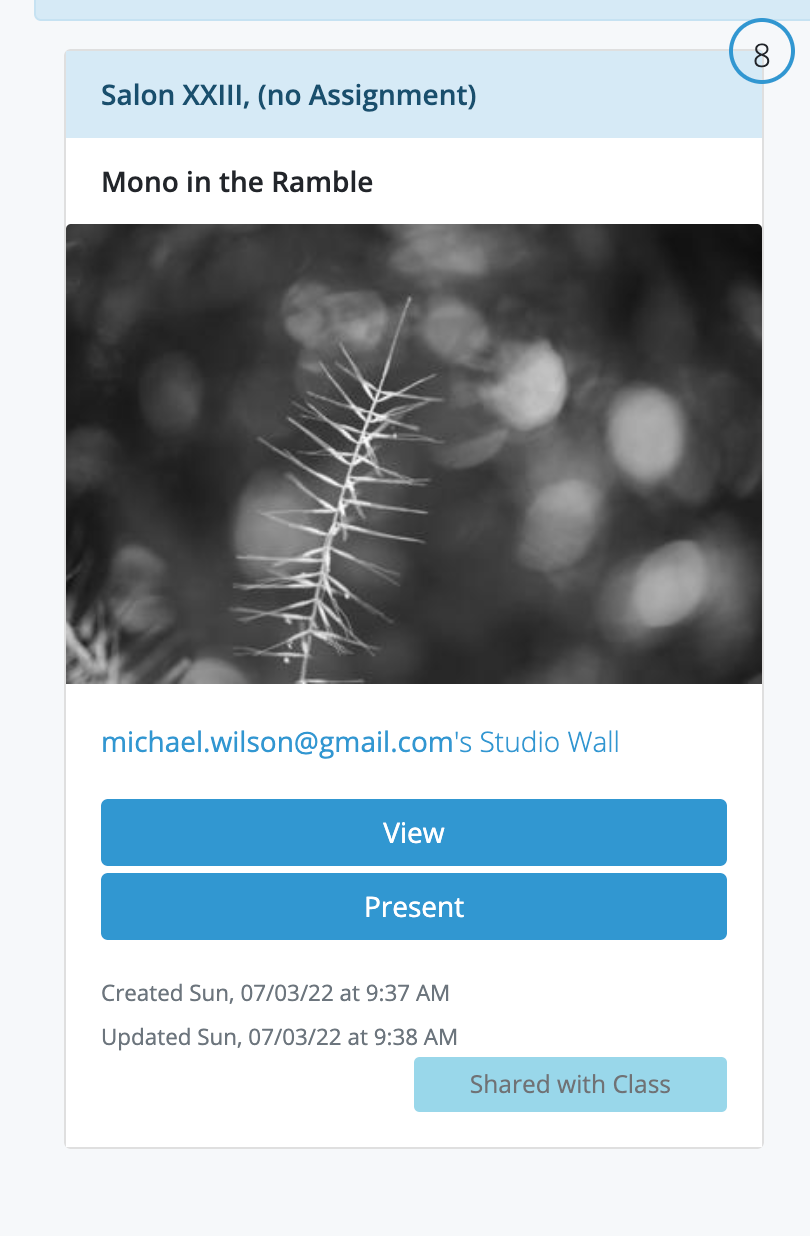Click the "'s Studio Wall" link text
Screen dimensions: 810x1236
click(x=537, y=742)
